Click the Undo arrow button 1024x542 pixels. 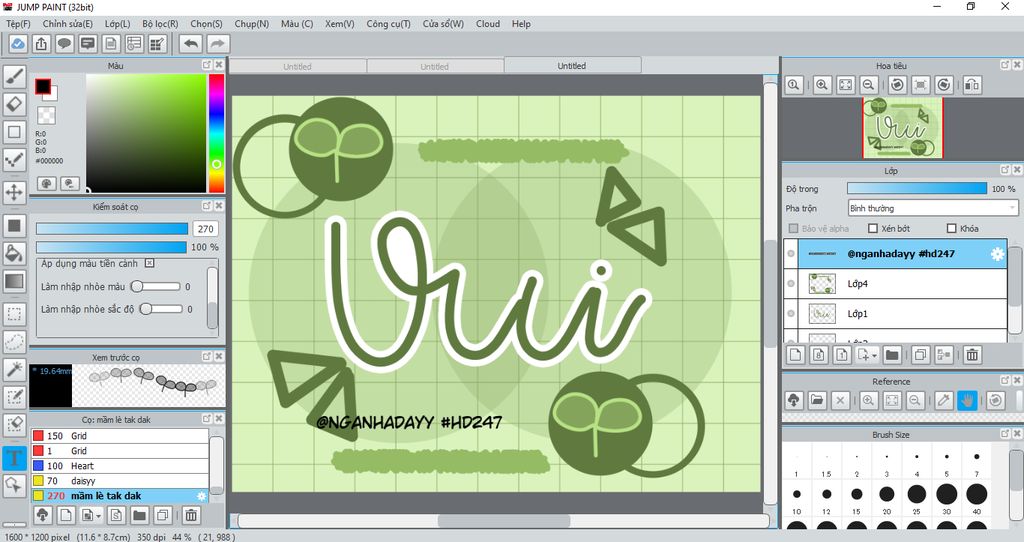pyautogui.click(x=191, y=44)
